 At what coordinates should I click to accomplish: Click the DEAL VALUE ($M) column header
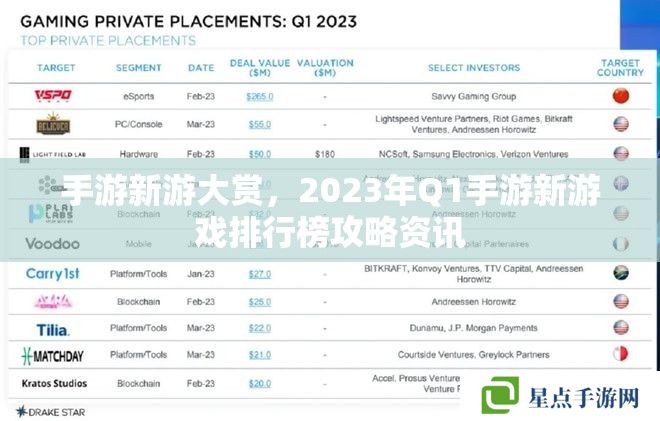260,68
